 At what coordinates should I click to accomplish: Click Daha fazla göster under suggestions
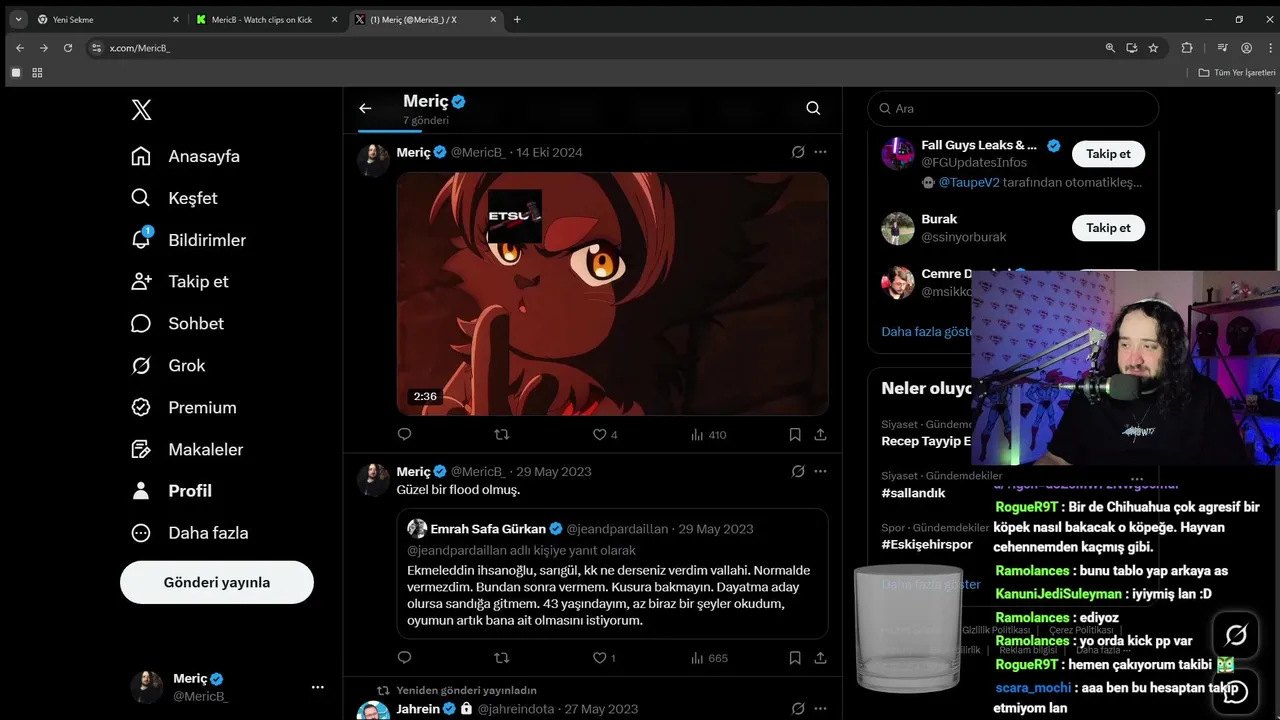coord(926,332)
